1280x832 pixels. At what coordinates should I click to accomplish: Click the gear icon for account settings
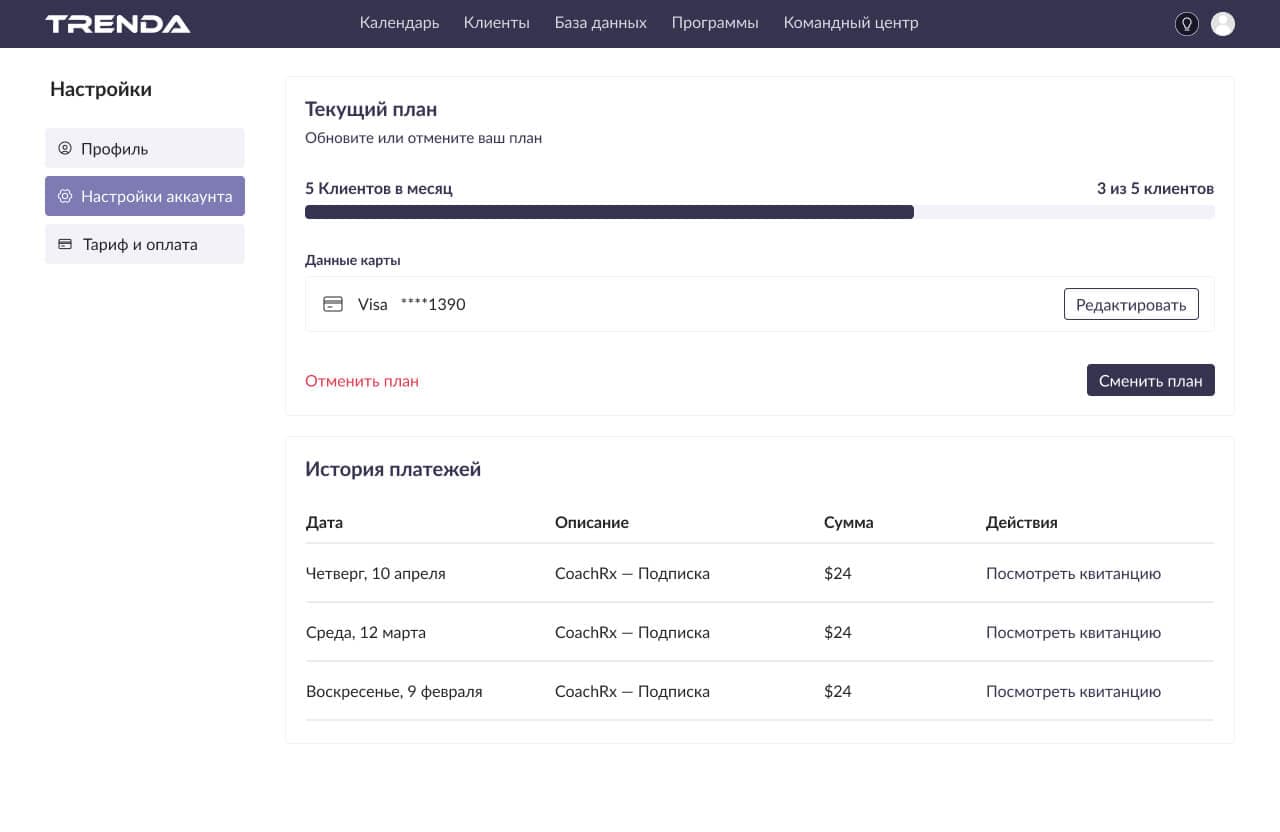click(65, 196)
